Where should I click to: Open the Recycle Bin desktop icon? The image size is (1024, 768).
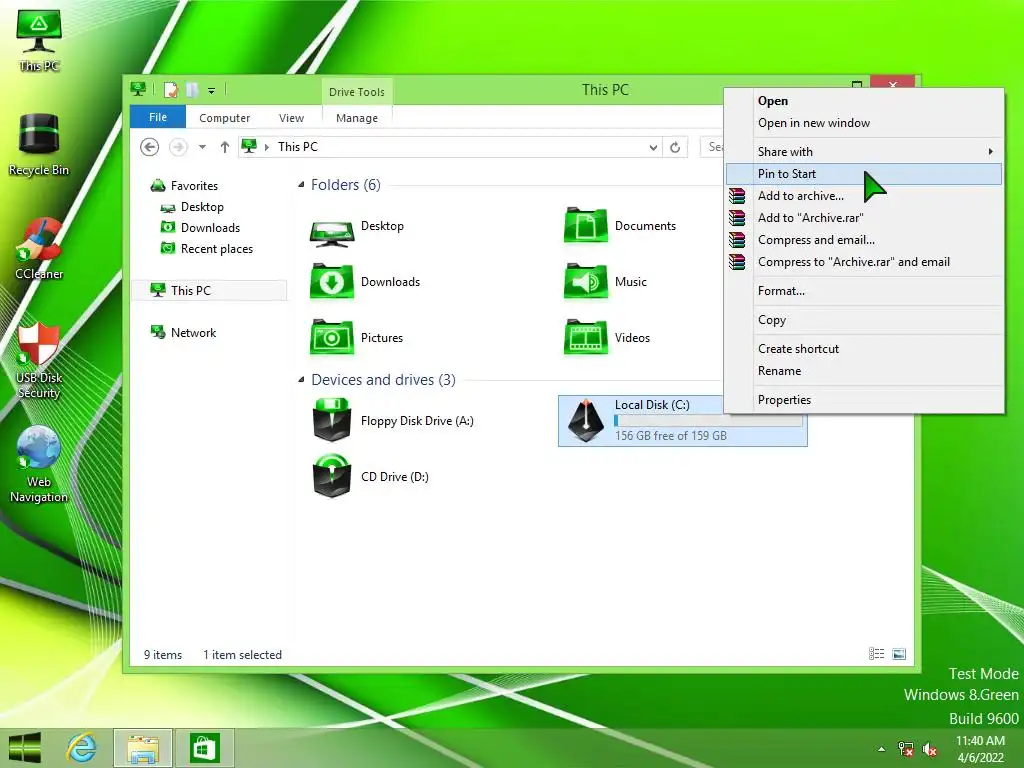pos(39,145)
